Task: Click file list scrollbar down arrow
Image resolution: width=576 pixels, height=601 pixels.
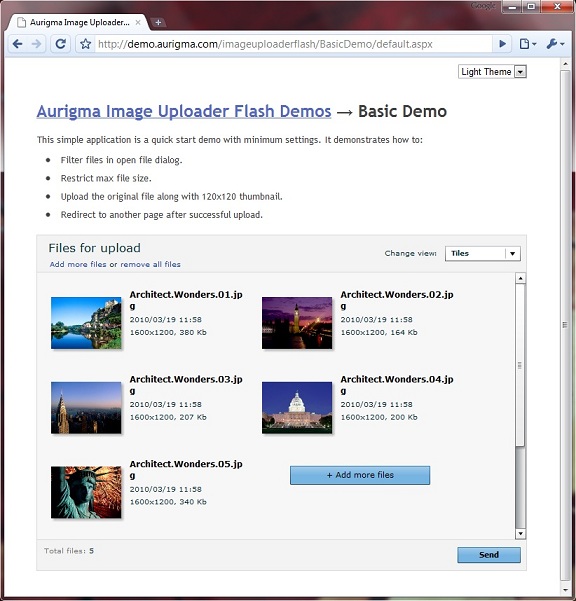Action: tap(520, 534)
